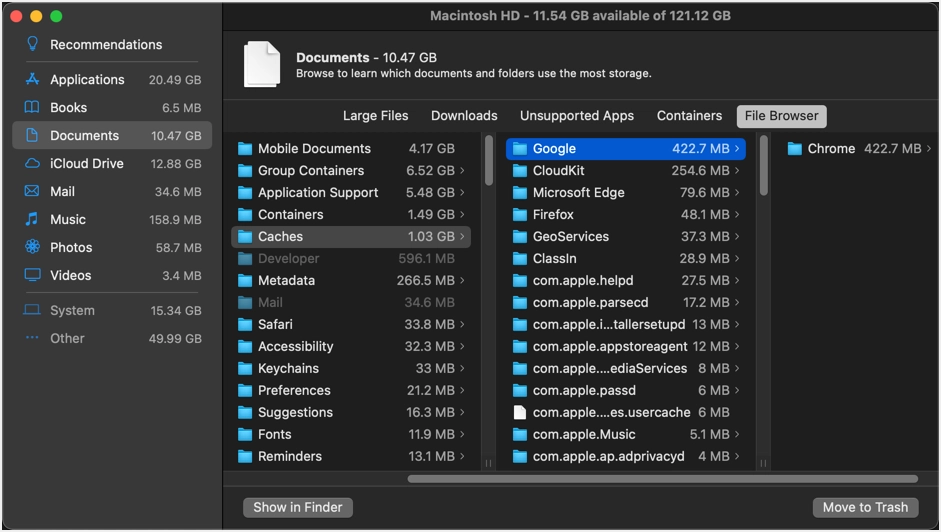
Task: Click the Books sidebar icon
Action: tap(32, 107)
